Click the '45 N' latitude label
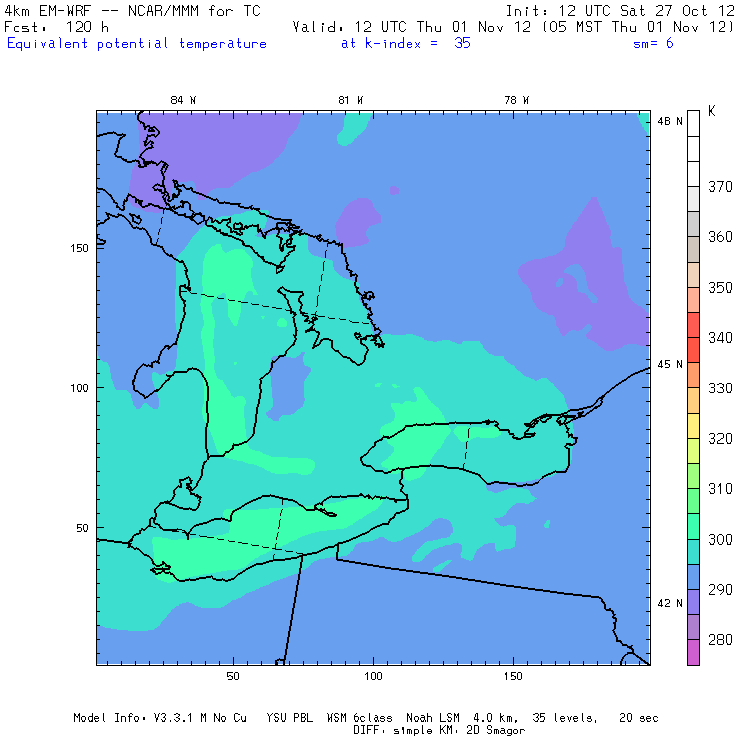This screenshot has height=740, width=740. click(x=670, y=364)
